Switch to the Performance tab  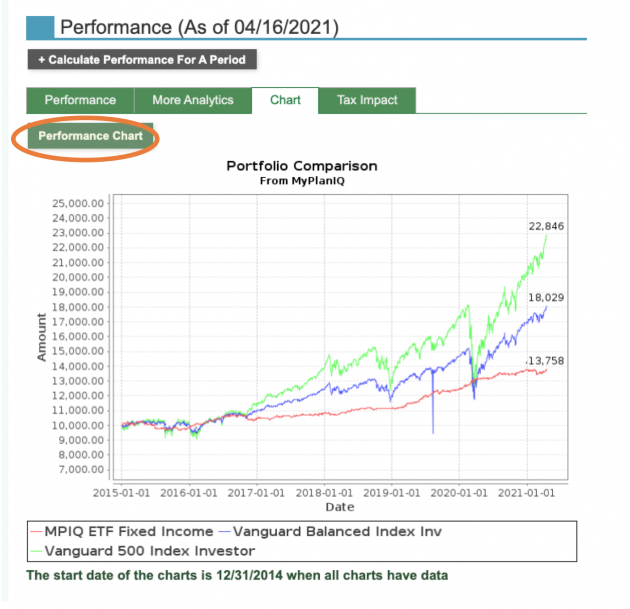point(80,100)
